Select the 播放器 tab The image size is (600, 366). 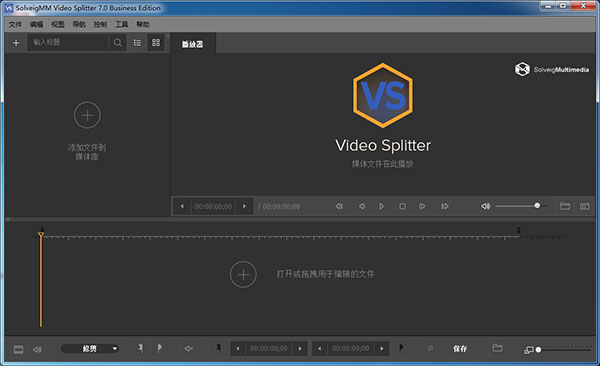[193, 44]
